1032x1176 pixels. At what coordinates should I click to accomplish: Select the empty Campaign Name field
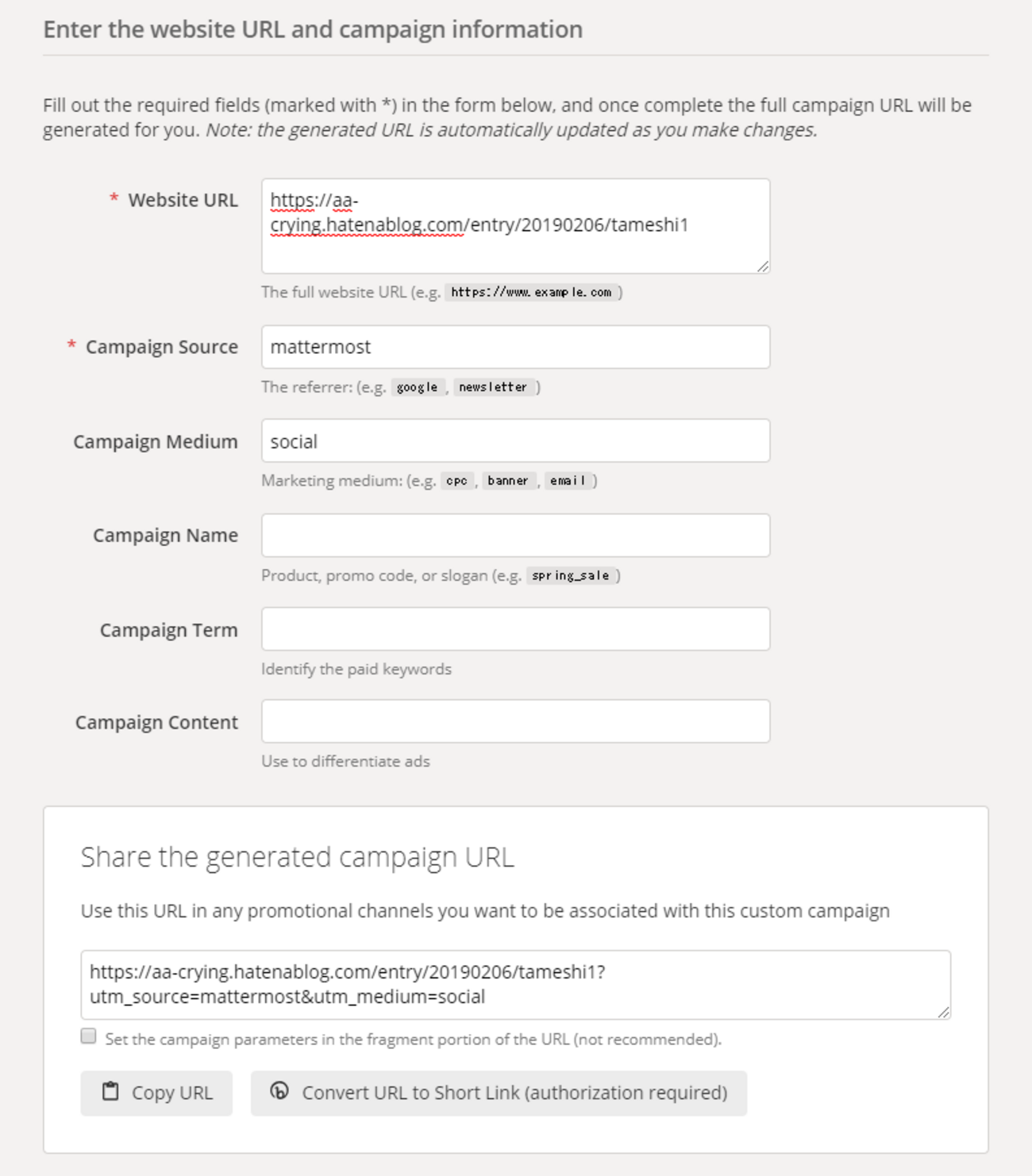(515, 536)
